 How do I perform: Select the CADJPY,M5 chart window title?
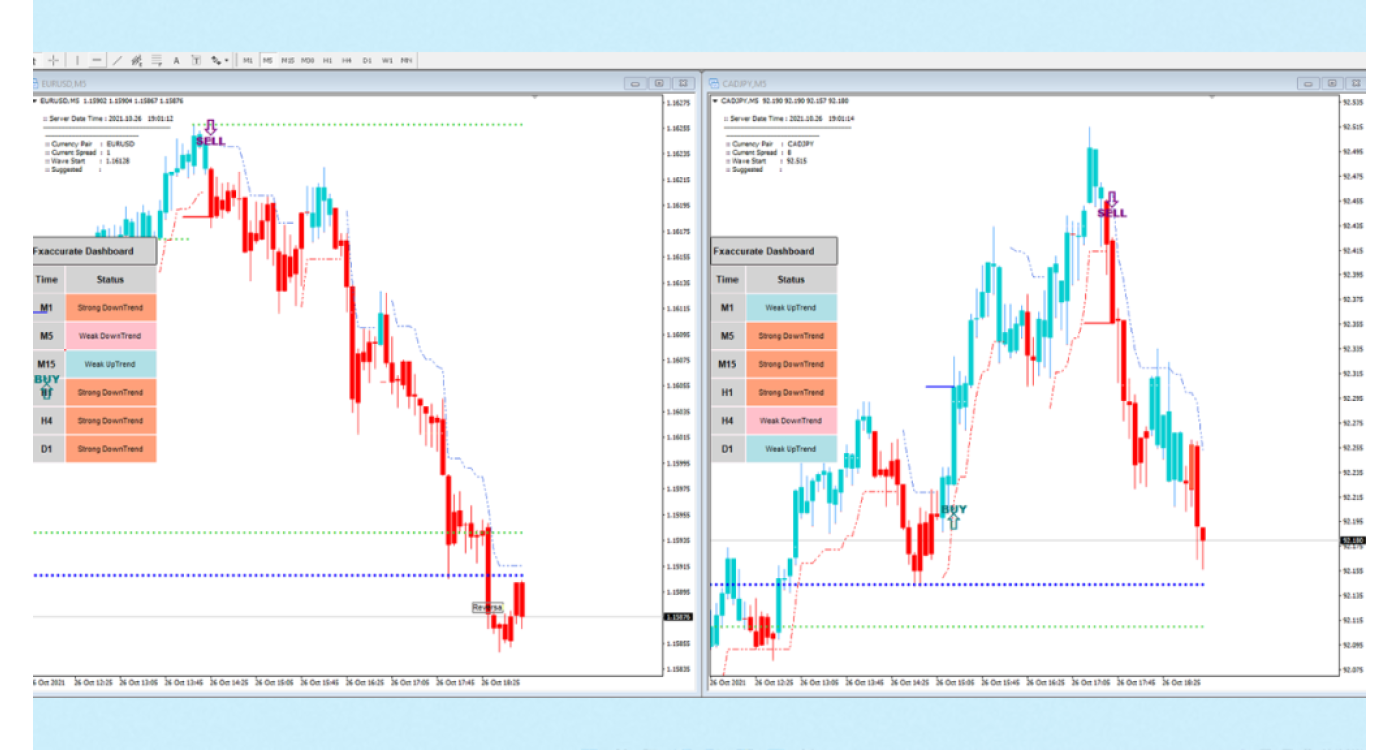(x=745, y=84)
